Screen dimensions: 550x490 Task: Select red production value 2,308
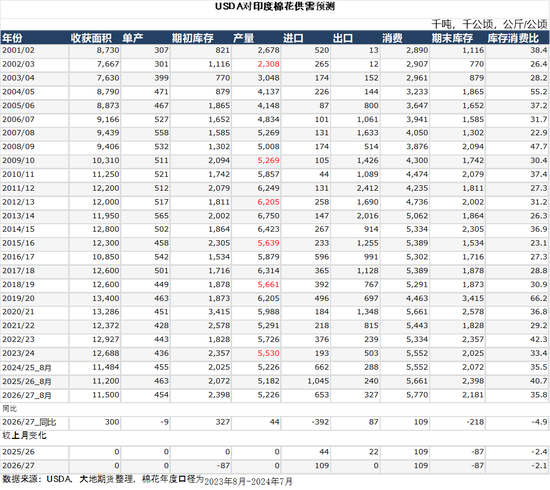[269, 64]
